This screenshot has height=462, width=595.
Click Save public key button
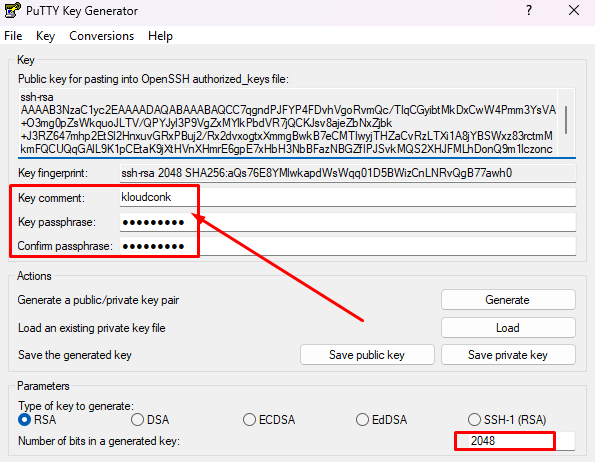point(367,355)
